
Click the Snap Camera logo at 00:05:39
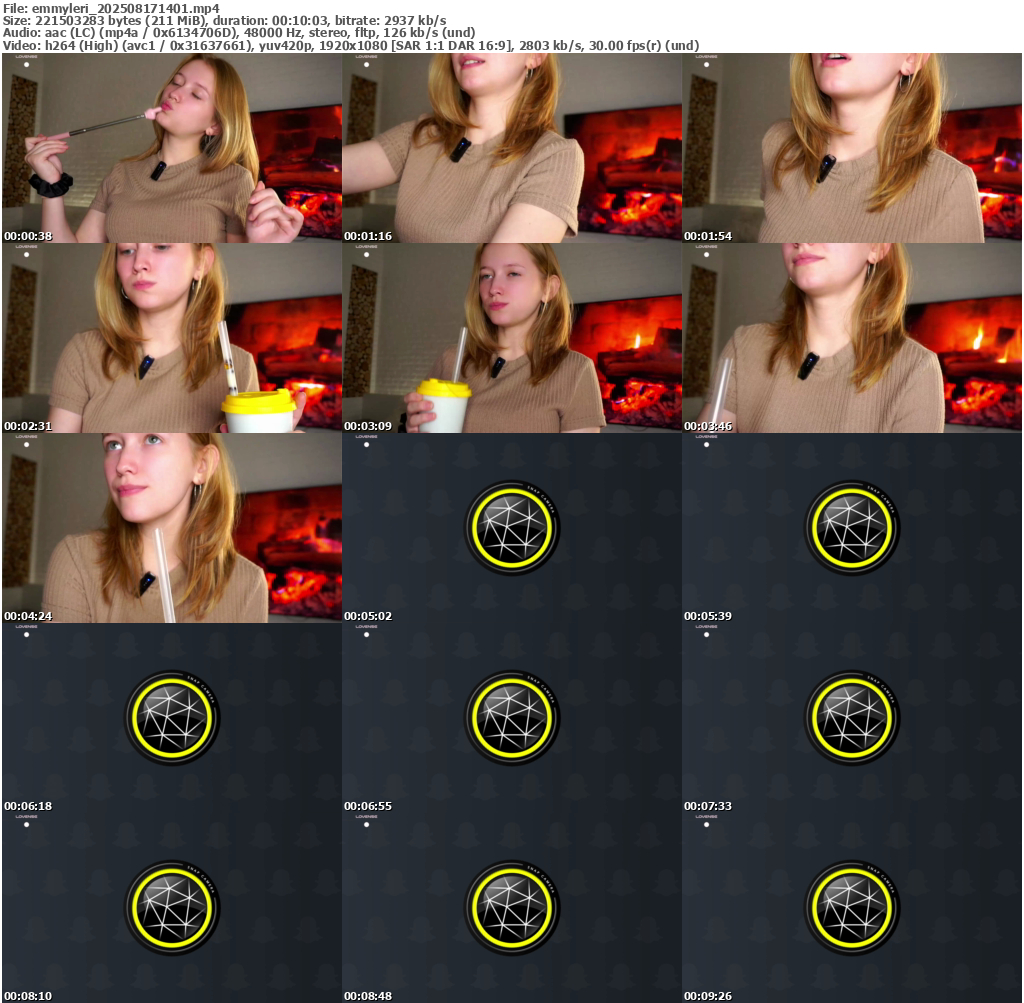click(852, 528)
